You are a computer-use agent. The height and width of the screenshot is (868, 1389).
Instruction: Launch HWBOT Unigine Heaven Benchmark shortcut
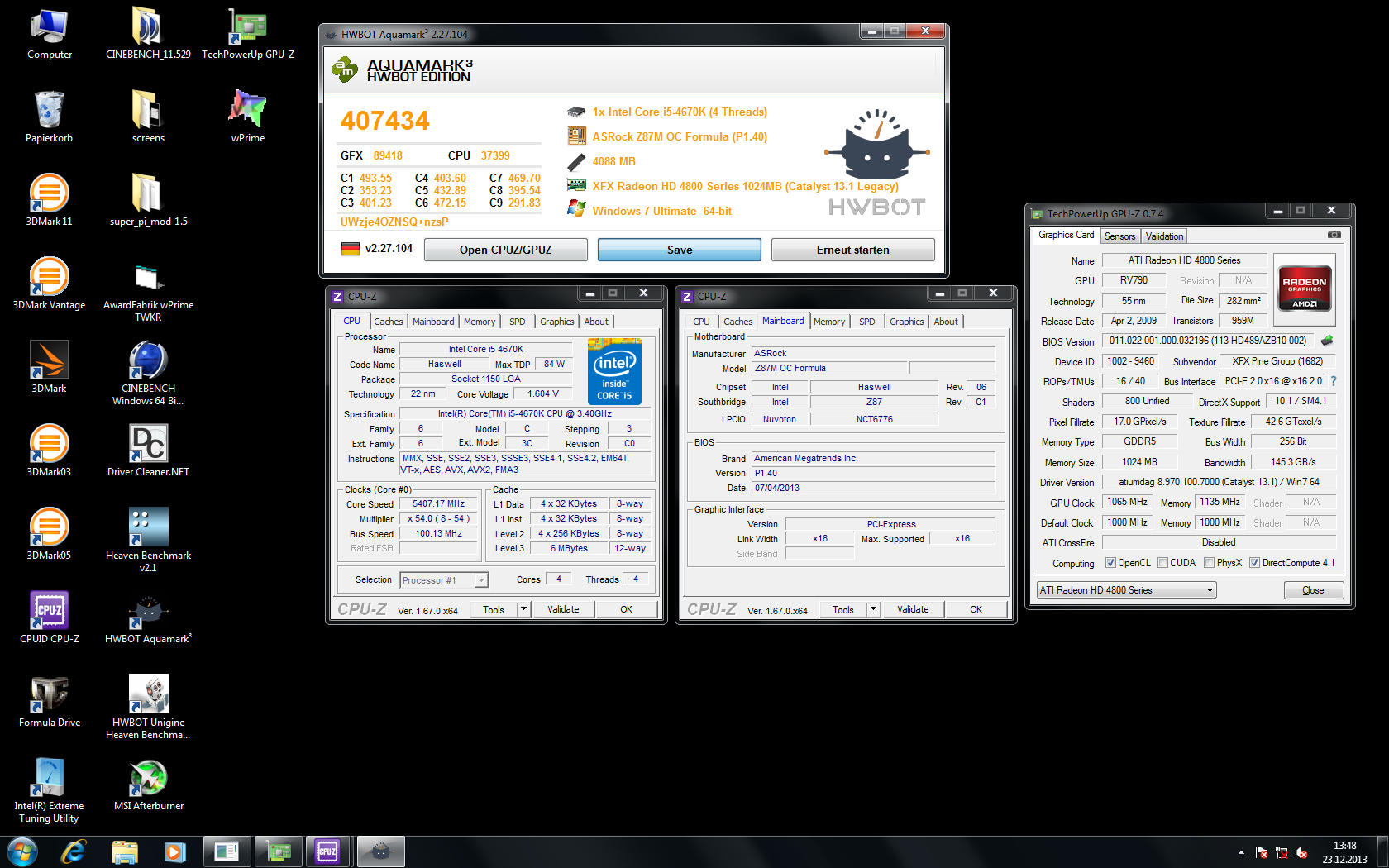tap(148, 707)
